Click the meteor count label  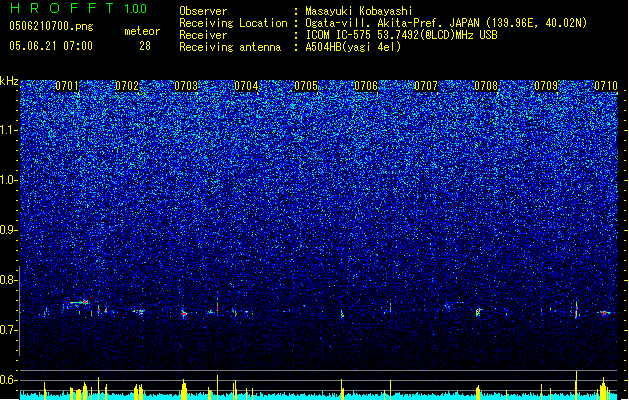click(142, 31)
